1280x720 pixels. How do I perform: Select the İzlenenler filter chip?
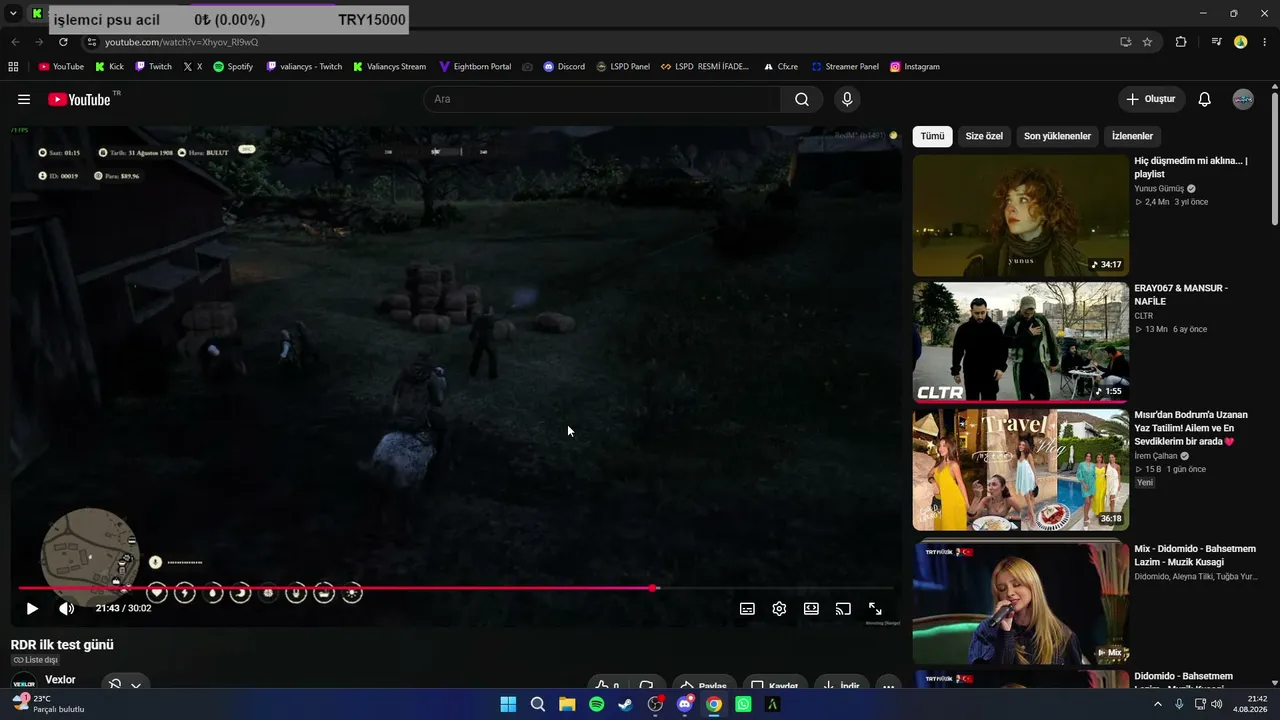click(x=1132, y=136)
